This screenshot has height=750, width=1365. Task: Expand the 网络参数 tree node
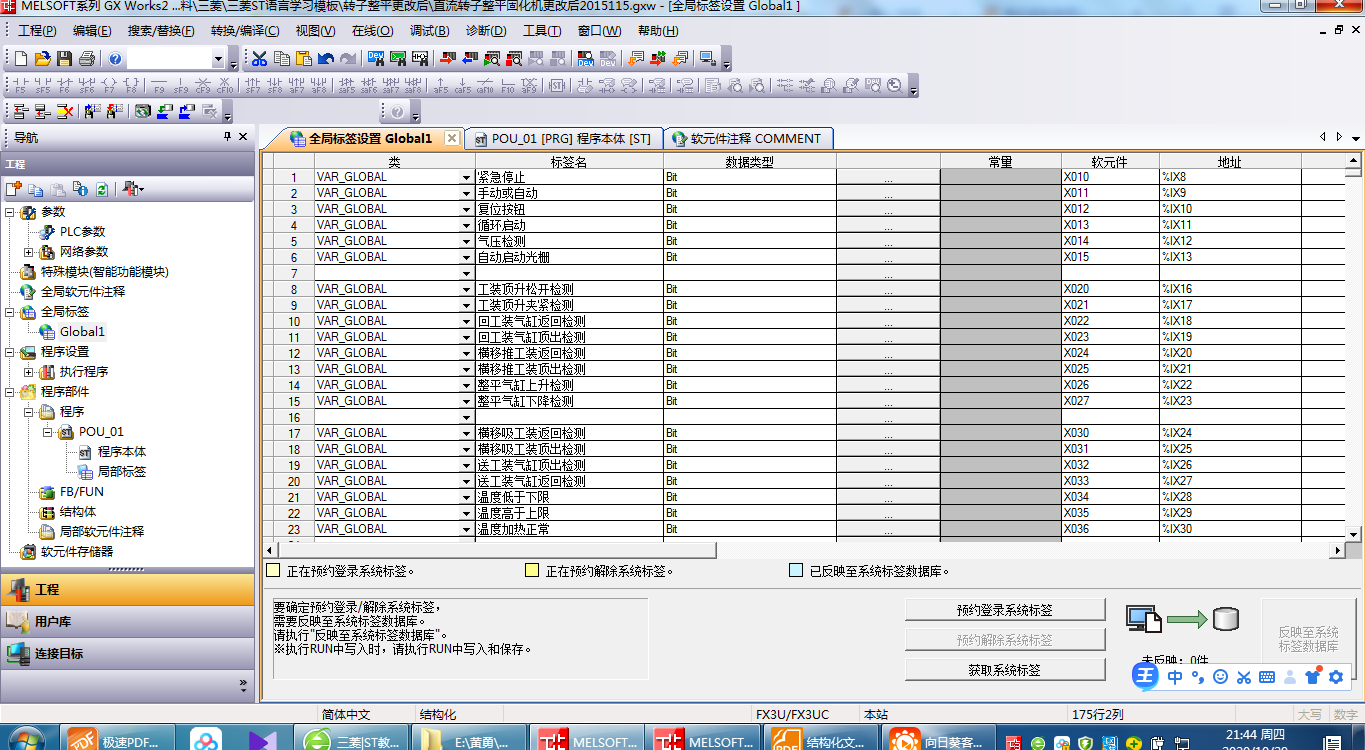click(x=29, y=252)
